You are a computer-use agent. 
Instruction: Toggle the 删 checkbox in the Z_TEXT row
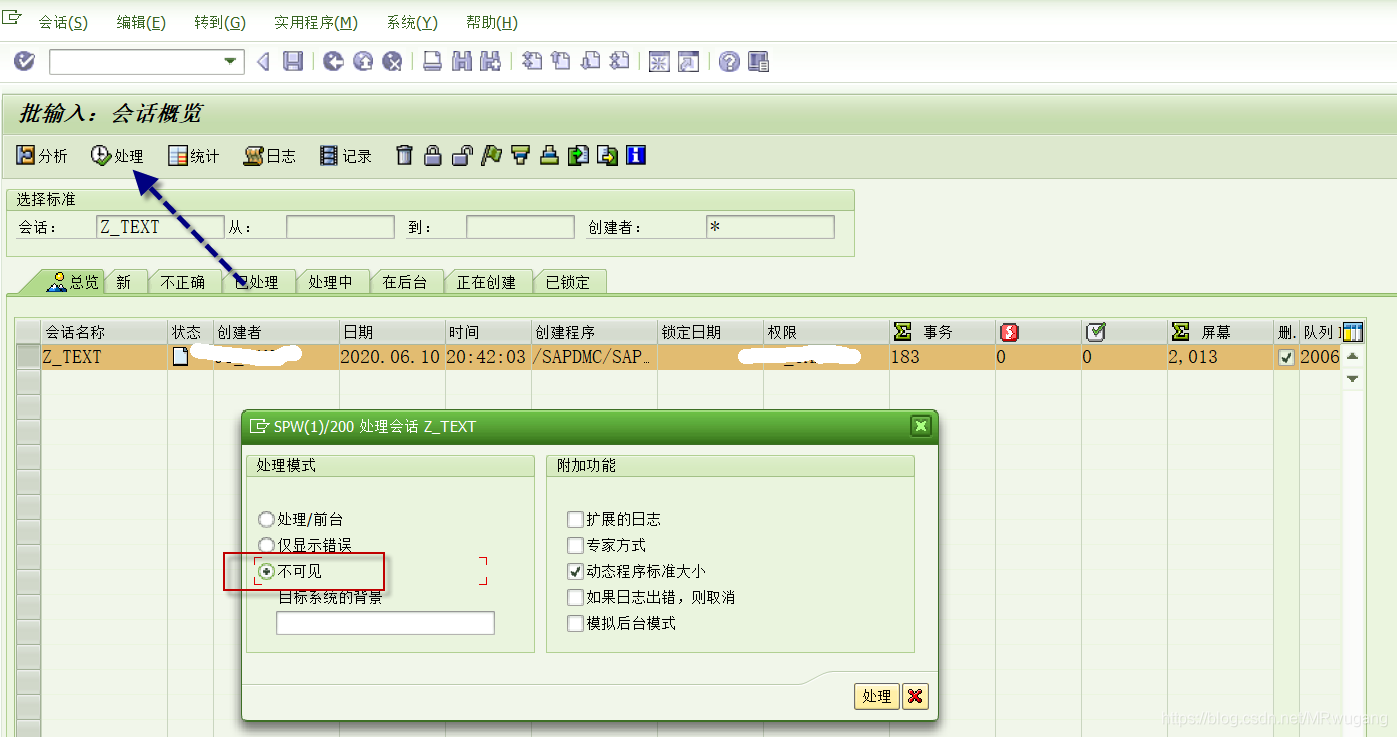point(1287,357)
